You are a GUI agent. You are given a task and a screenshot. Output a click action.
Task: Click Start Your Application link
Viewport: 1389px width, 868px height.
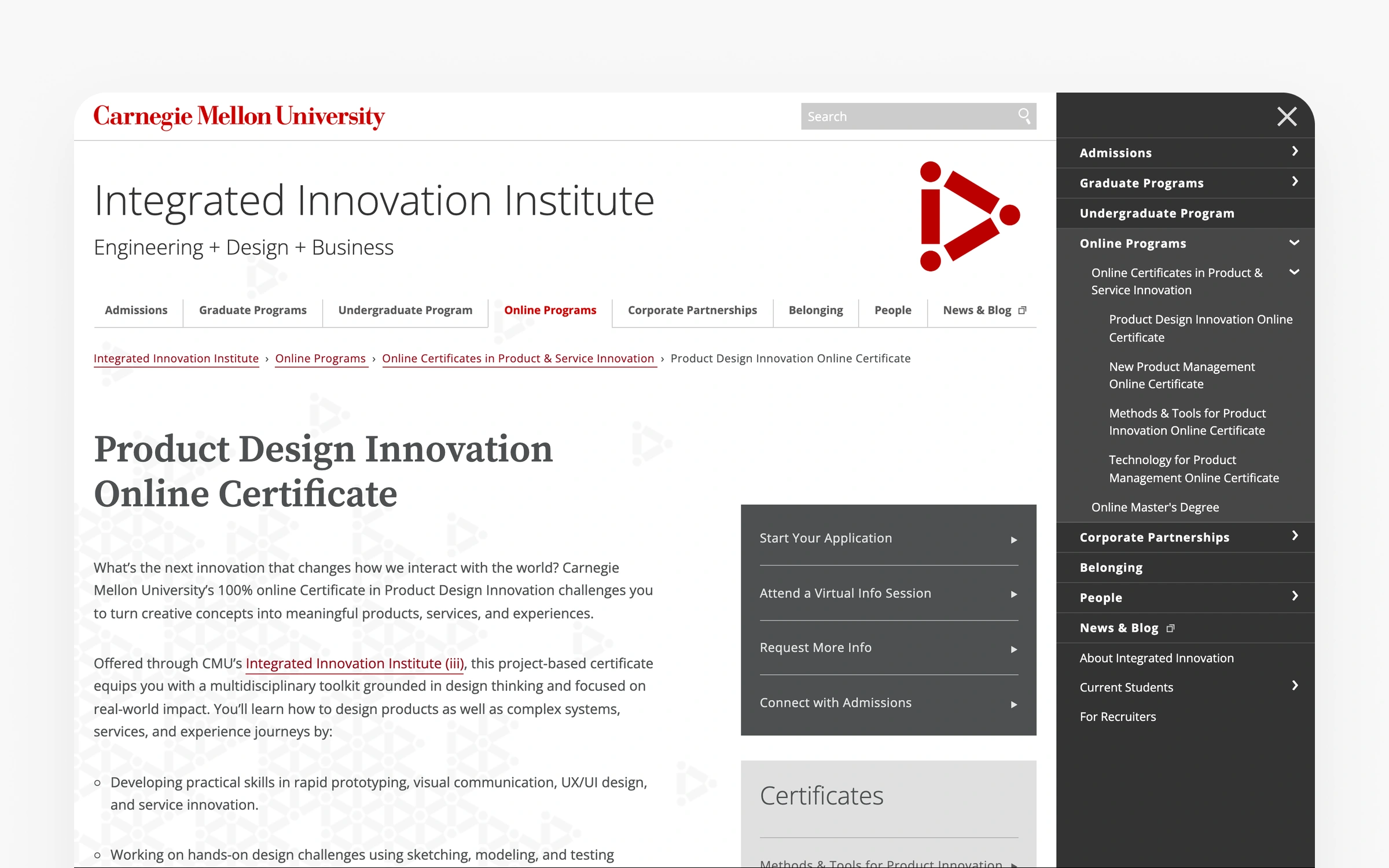click(825, 538)
